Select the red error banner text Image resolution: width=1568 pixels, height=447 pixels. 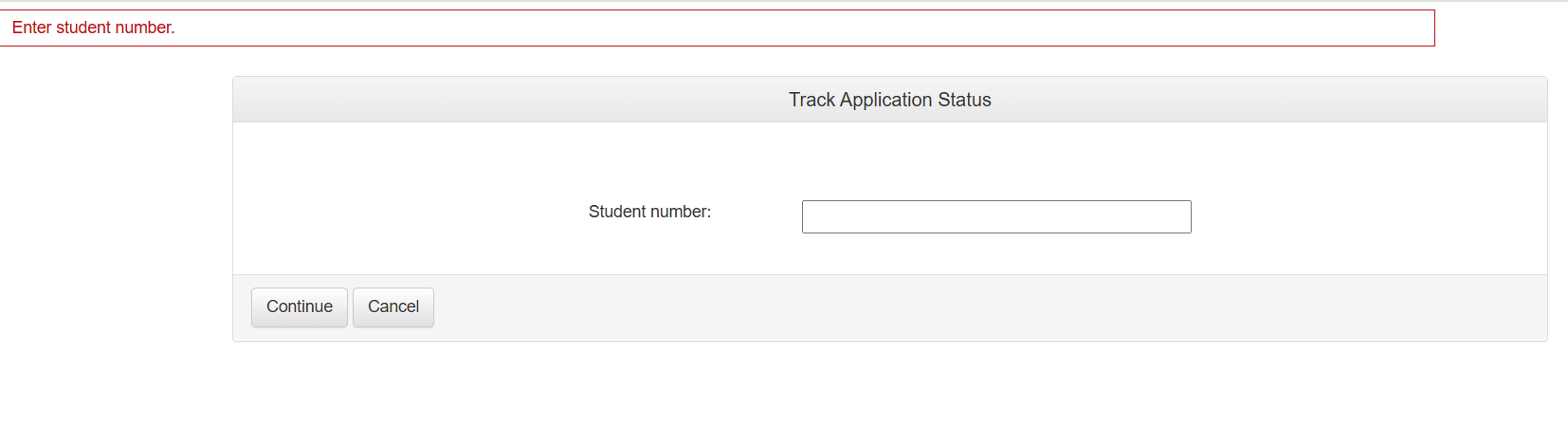coord(93,28)
